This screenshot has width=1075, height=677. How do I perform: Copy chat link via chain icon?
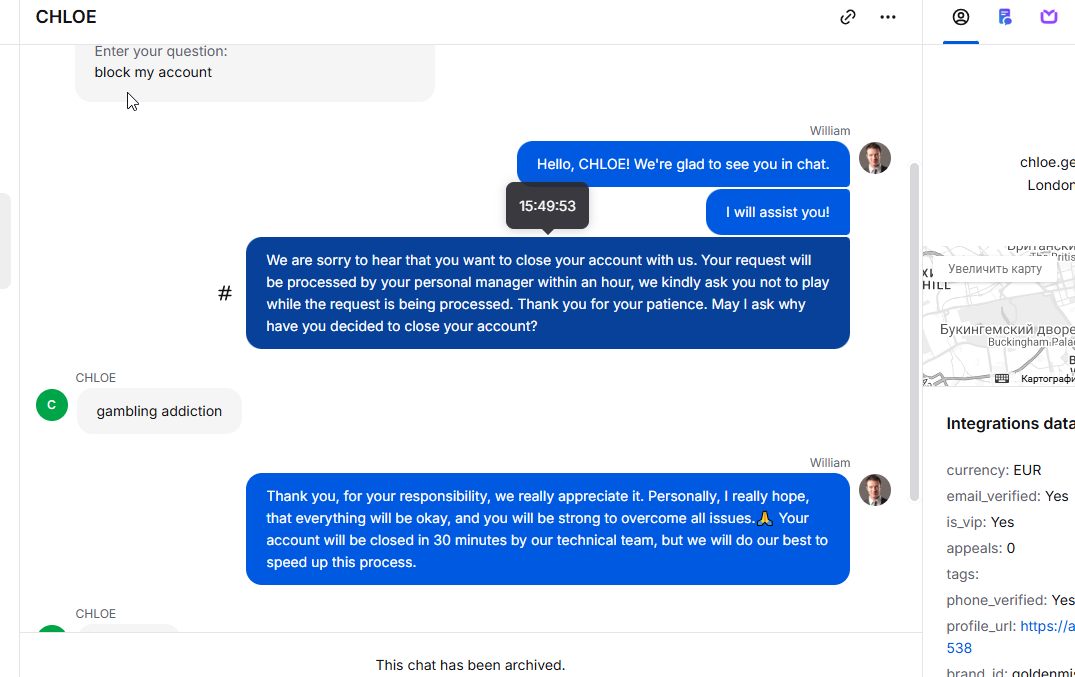pyautogui.click(x=848, y=17)
